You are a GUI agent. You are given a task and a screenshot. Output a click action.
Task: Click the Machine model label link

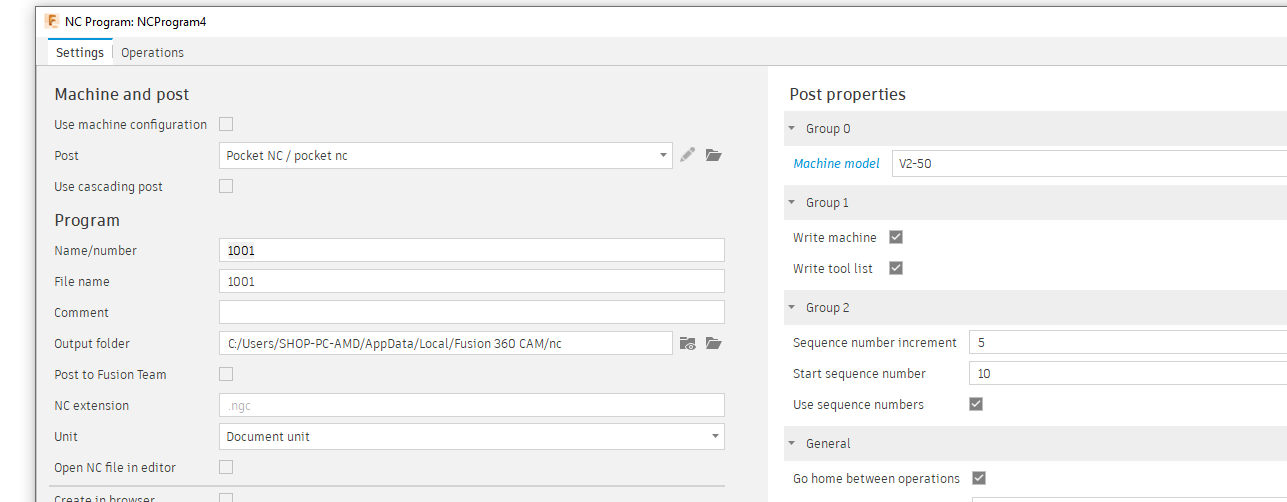point(837,163)
